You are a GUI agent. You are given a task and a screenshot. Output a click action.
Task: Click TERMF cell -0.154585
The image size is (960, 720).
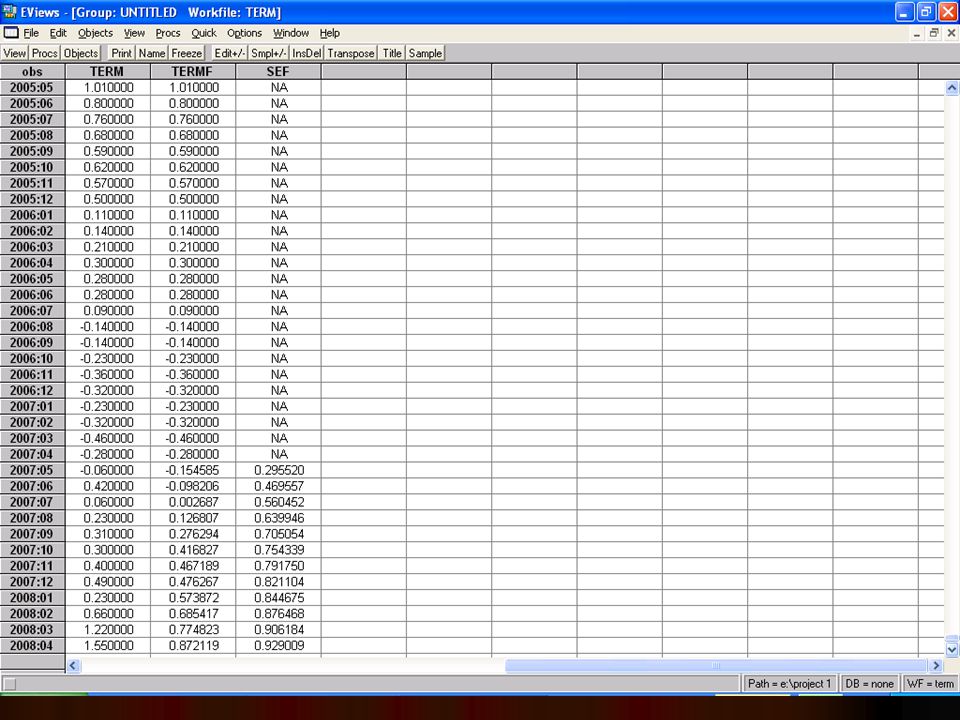(192, 470)
